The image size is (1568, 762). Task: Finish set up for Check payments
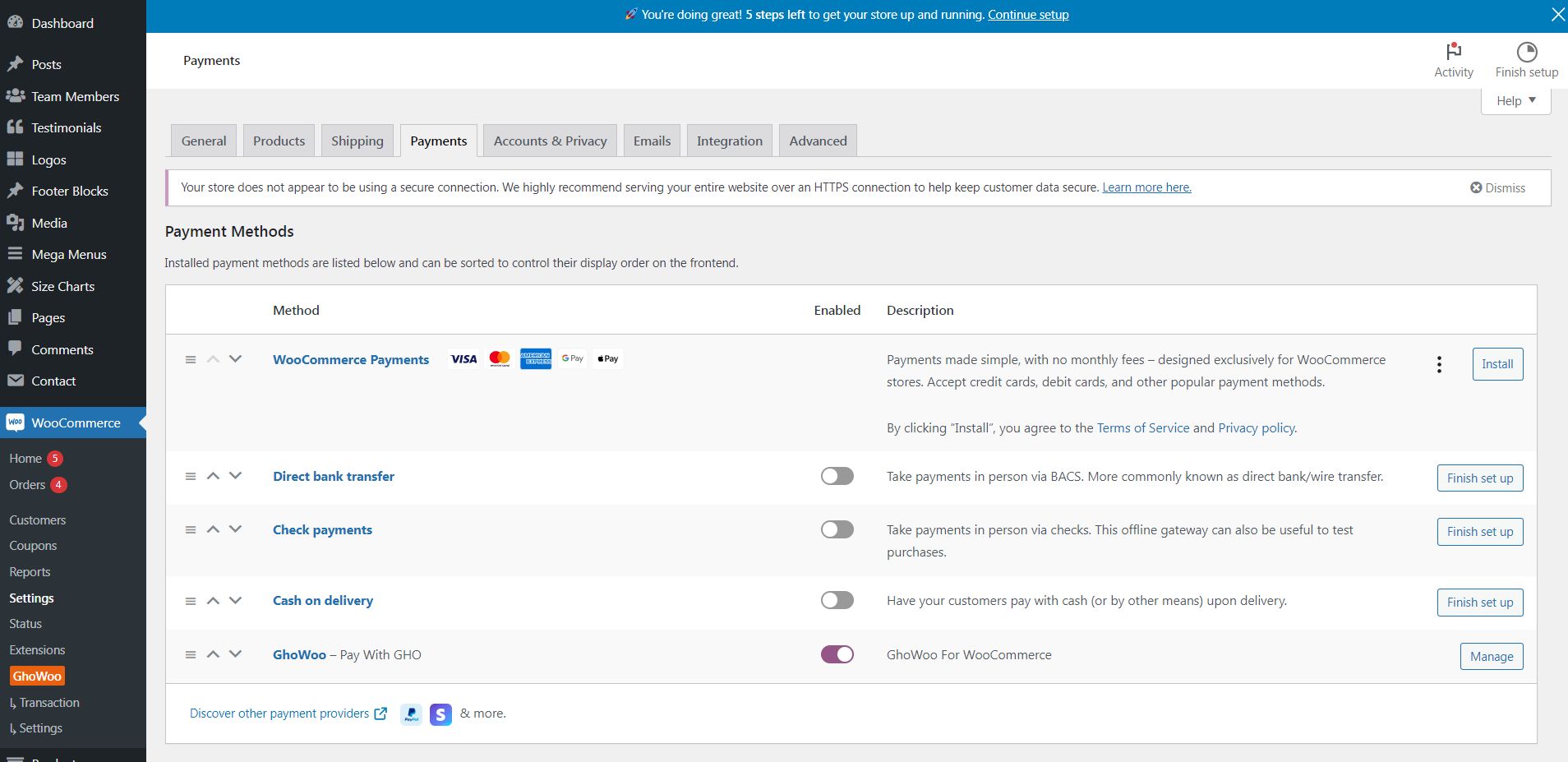(1479, 532)
